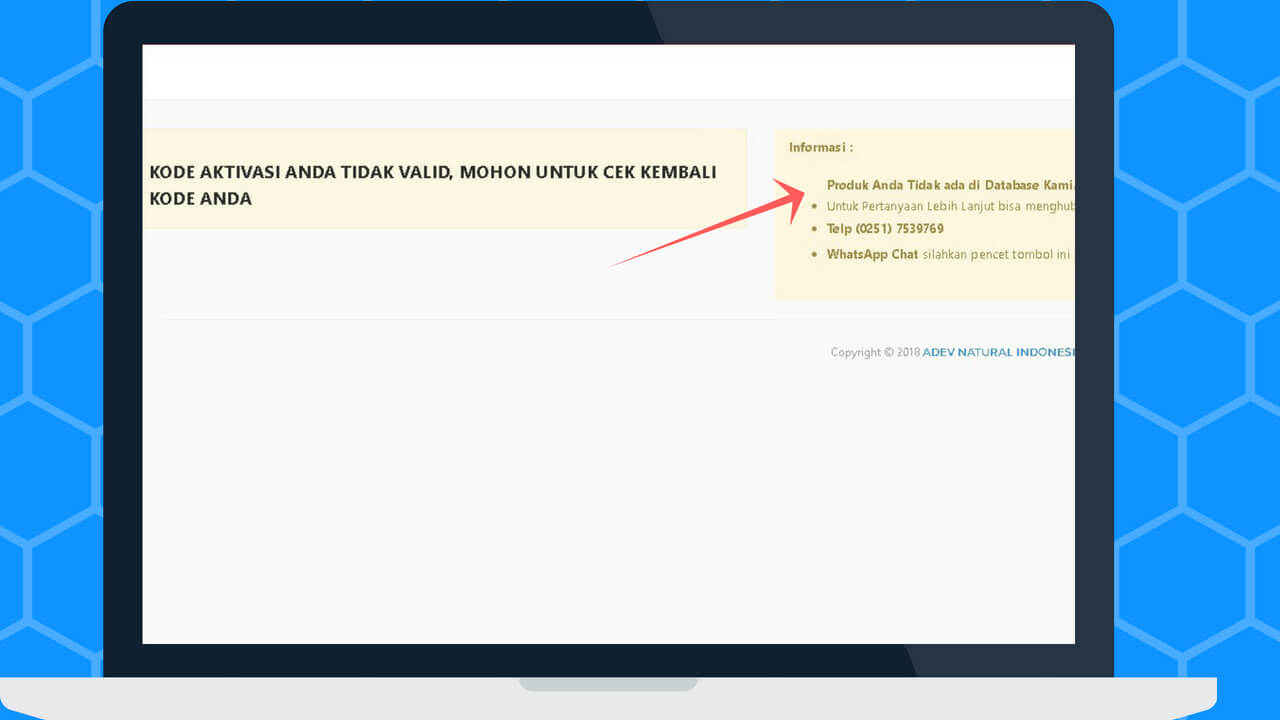1280x720 pixels.
Task: Click the laptop notch below the screen
Action: (x=608, y=684)
